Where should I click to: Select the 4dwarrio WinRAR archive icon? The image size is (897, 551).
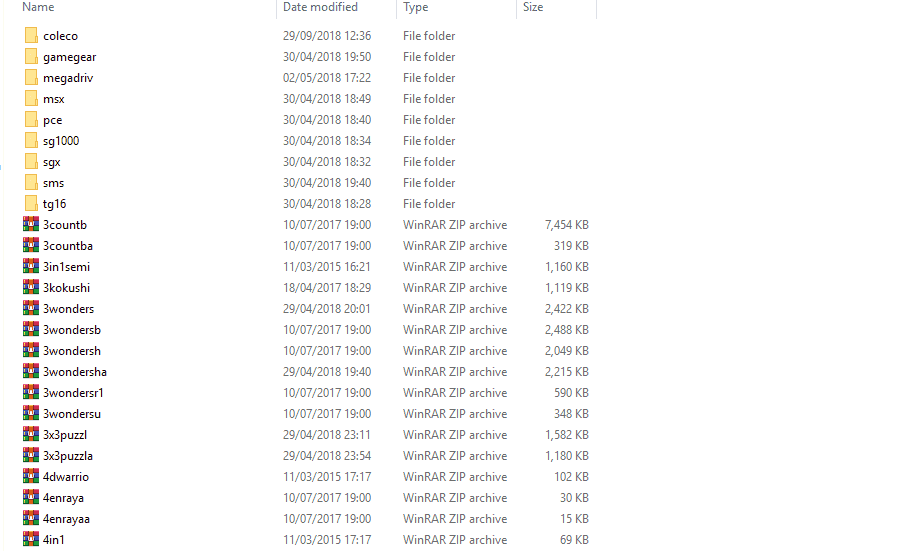coord(31,476)
